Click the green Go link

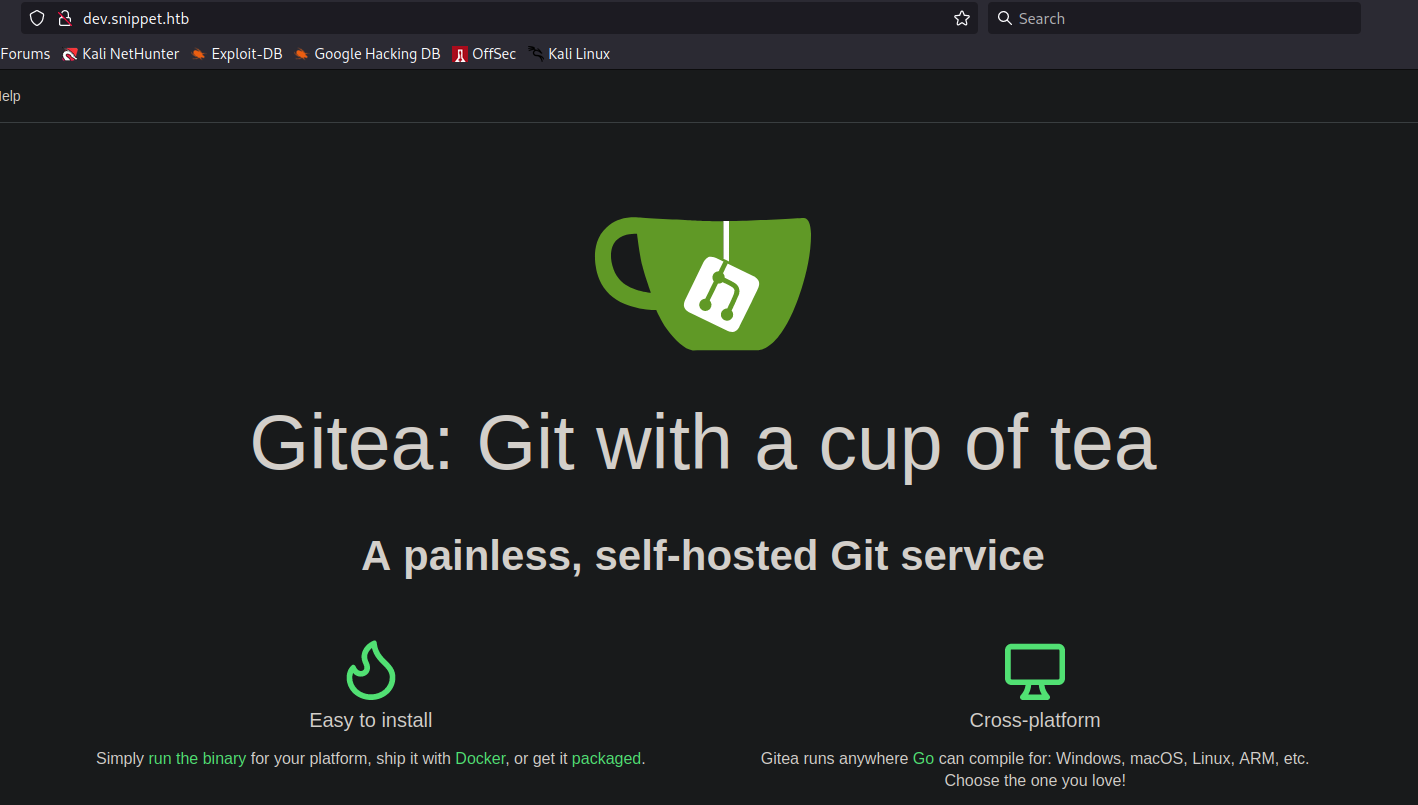coord(923,758)
